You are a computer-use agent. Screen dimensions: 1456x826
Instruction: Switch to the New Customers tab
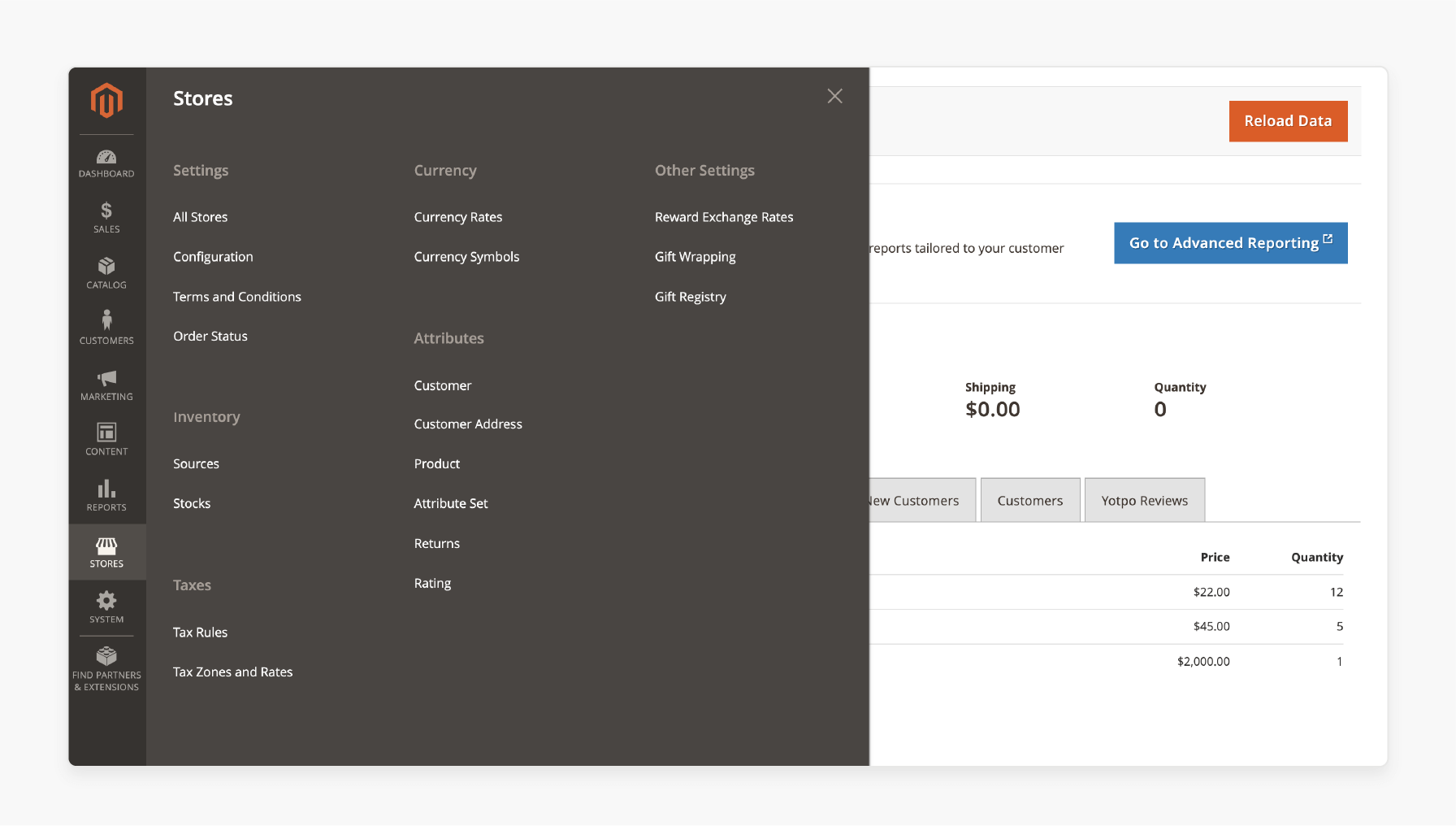click(x=922, y=501)
